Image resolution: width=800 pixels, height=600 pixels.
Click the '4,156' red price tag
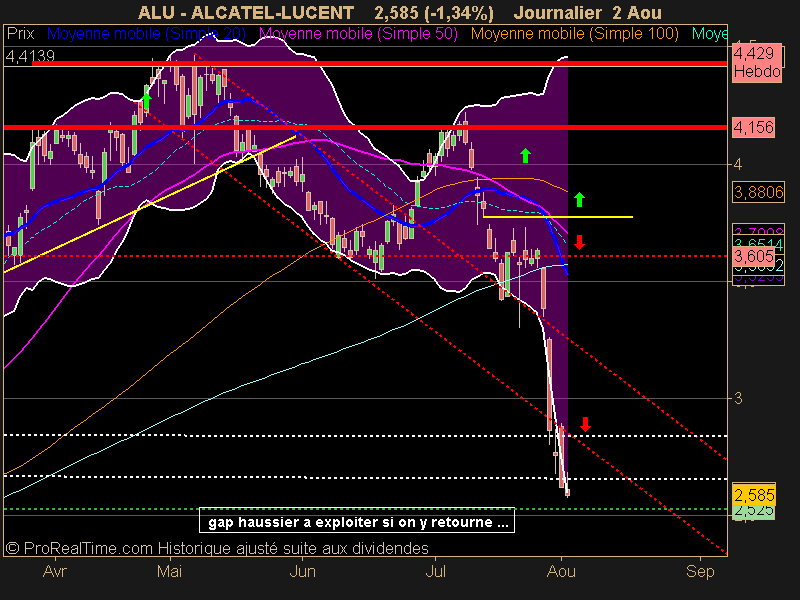pyautogui.click(x=754, y=127)
